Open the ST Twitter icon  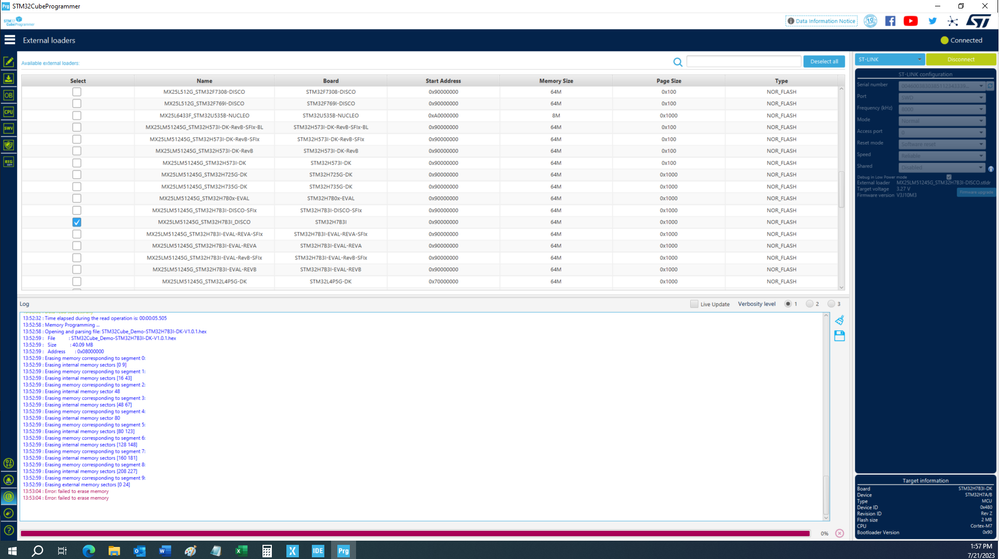pos(932,21)
